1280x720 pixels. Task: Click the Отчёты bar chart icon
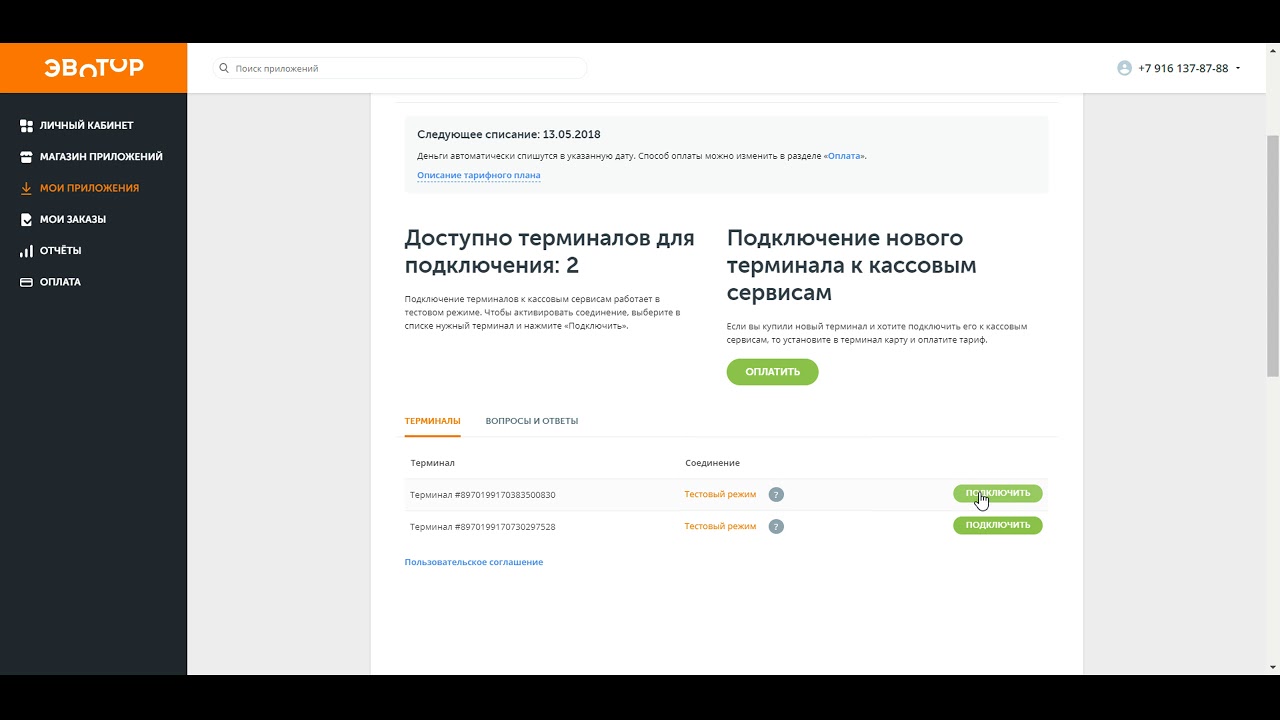(x=27, y=251)
